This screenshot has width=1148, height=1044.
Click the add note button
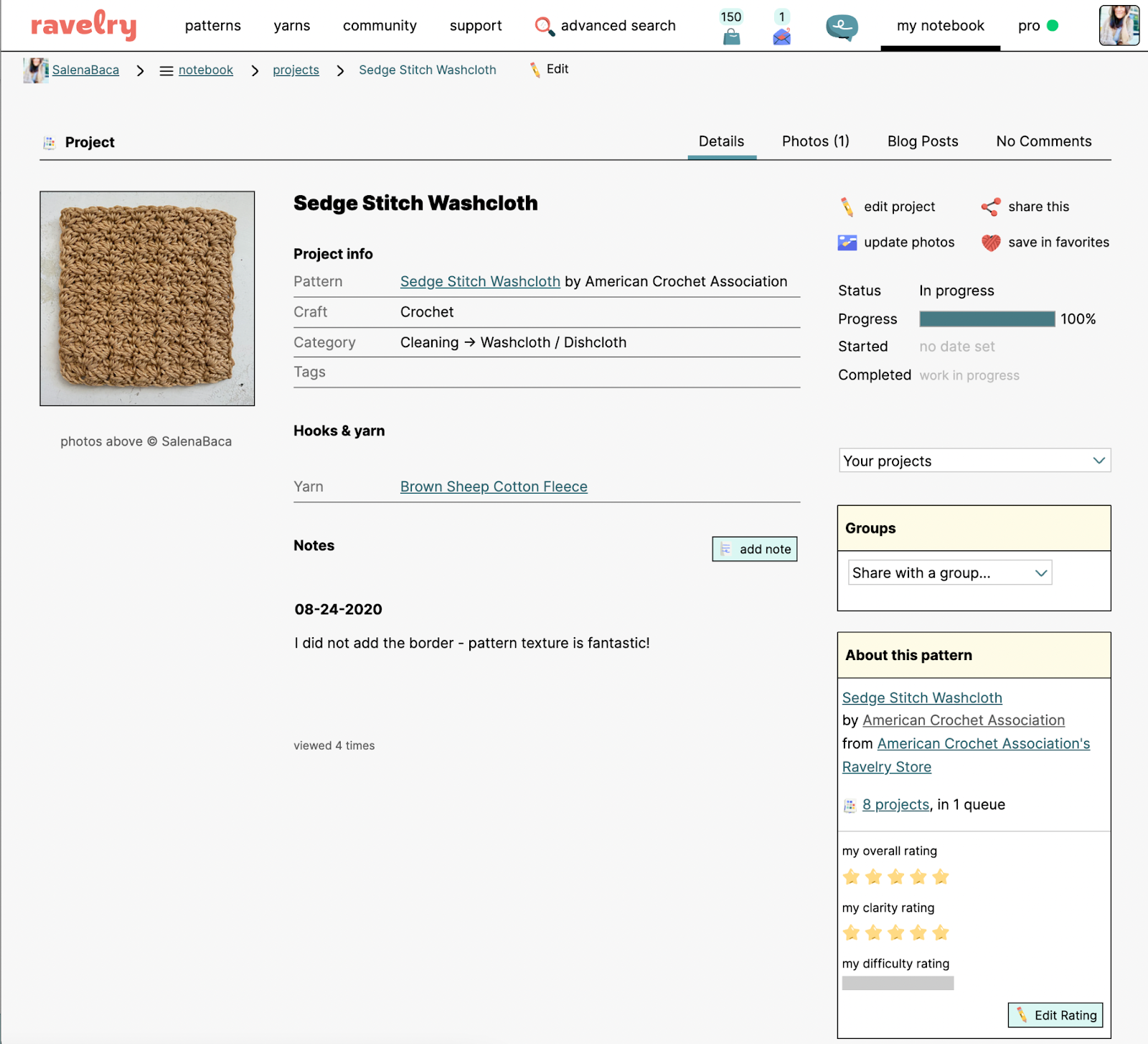click(x=755, y=550)
